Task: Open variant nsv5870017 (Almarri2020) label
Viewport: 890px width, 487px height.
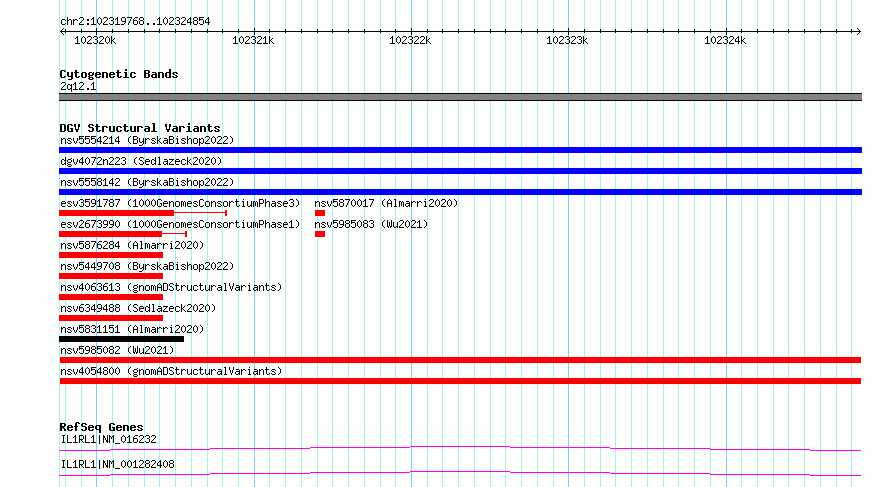Action: click(x=386, y=203)
